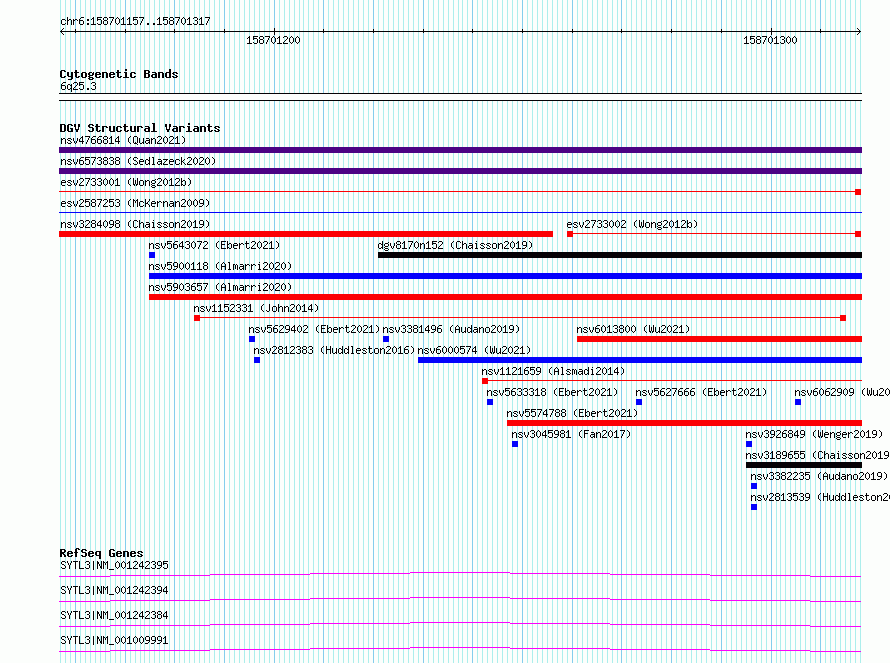
Task: Open the SYTL3|NM_001242394 gene track
Action: 460,600
